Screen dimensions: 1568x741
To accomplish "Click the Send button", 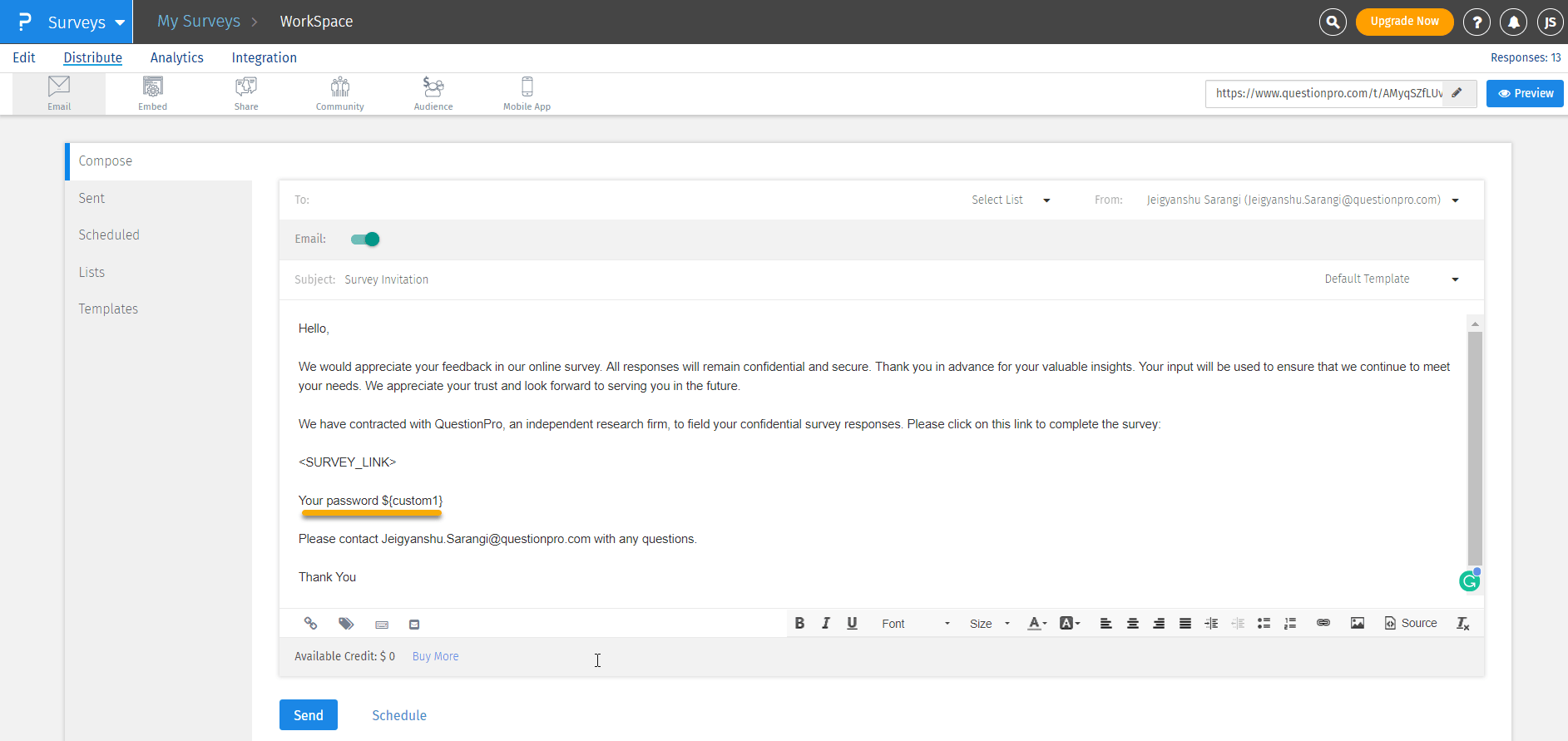I will tap(308, 715).
